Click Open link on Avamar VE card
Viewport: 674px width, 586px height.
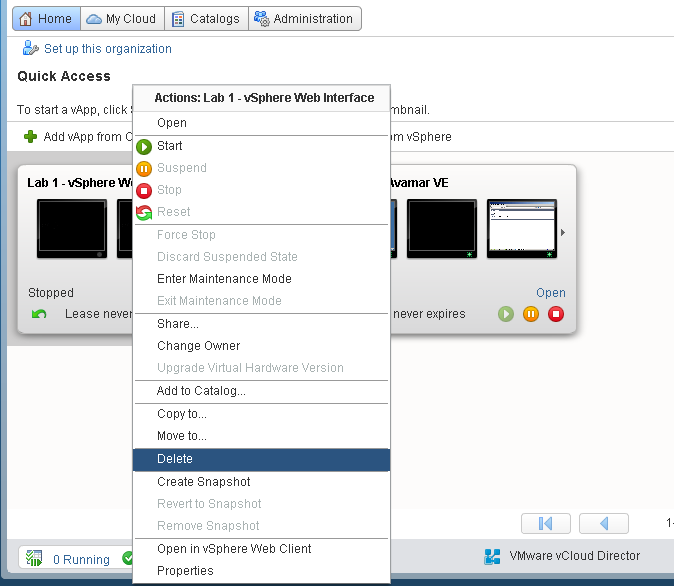551,293
